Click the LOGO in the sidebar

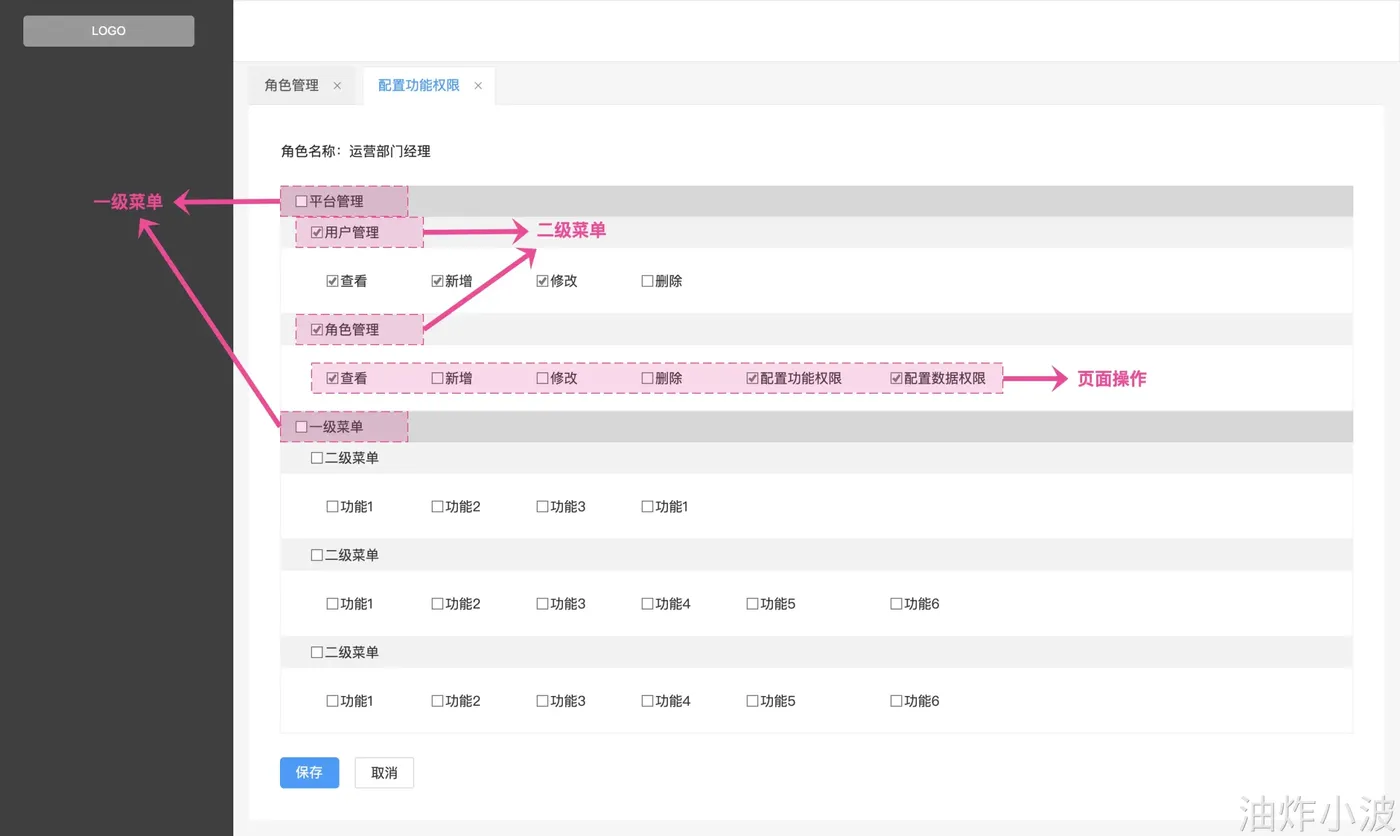pyautogui.click(x=108, y=31)
